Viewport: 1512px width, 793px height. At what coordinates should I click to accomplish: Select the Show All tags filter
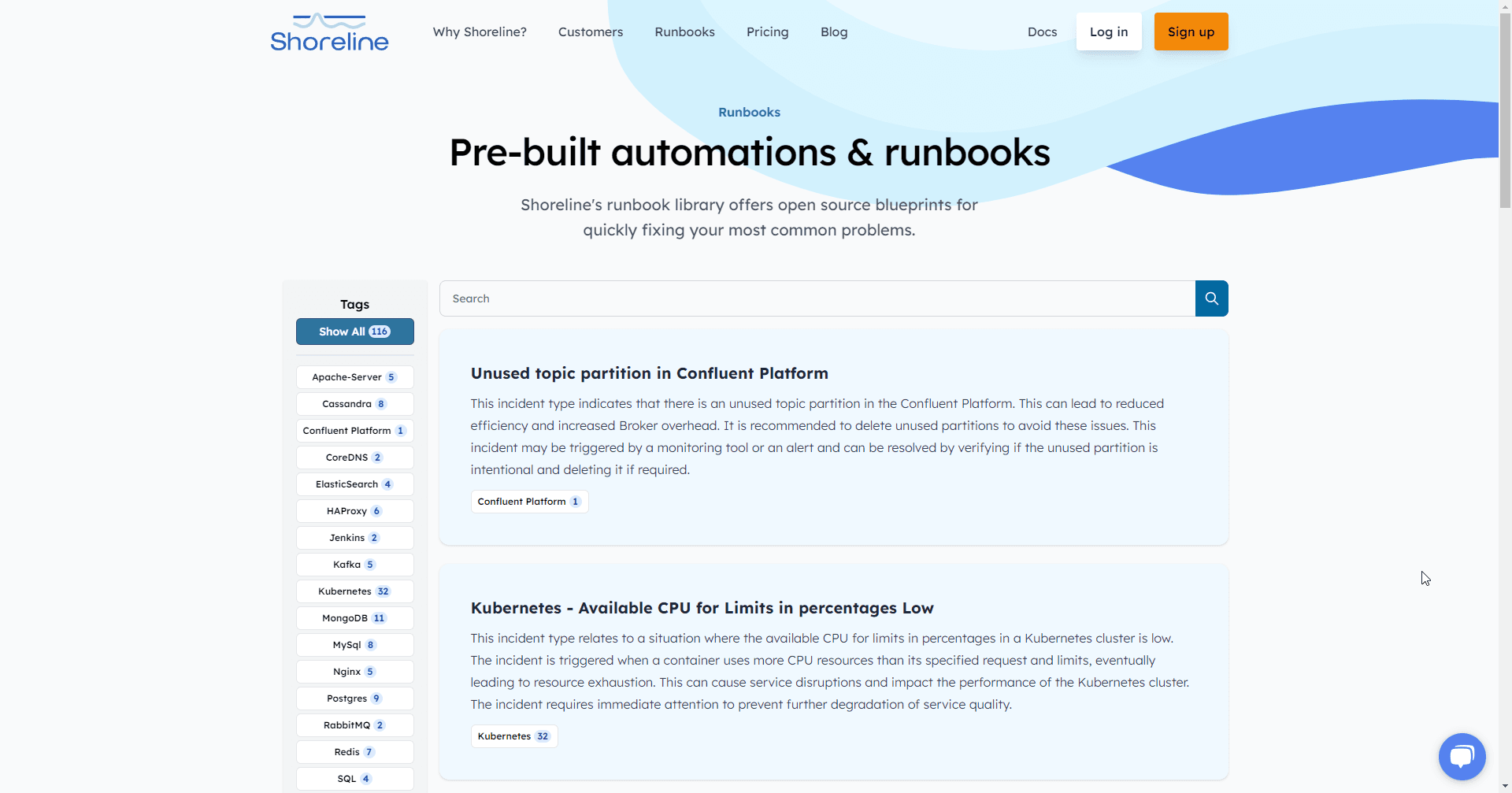coord(354,332)
